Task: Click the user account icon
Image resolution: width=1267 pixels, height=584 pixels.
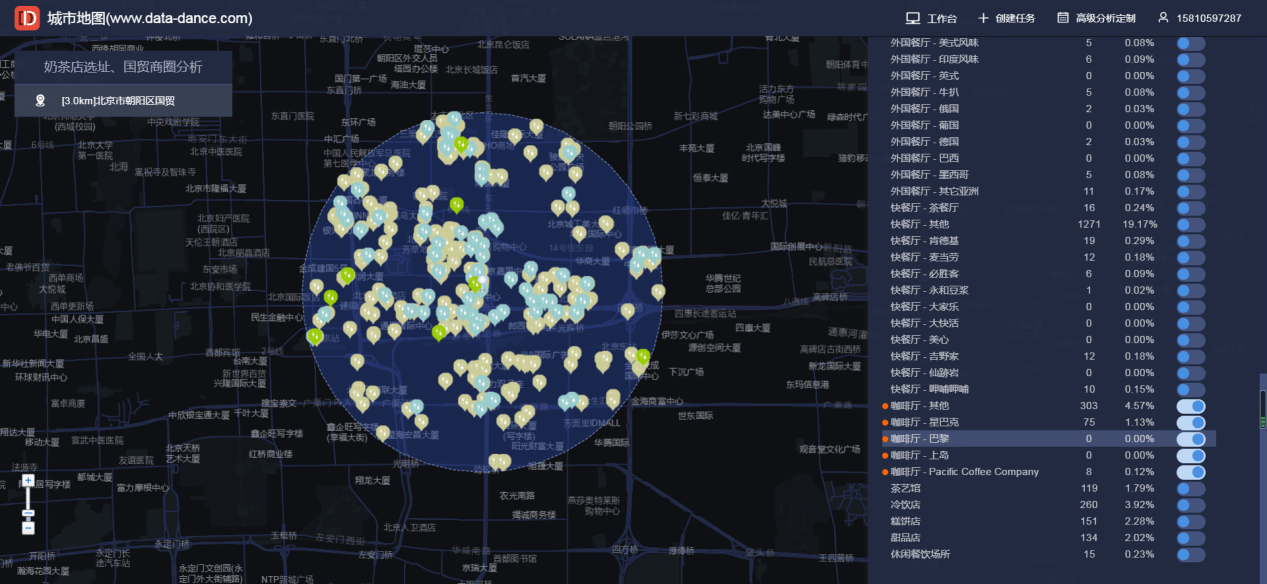Action: [1163, 18]
